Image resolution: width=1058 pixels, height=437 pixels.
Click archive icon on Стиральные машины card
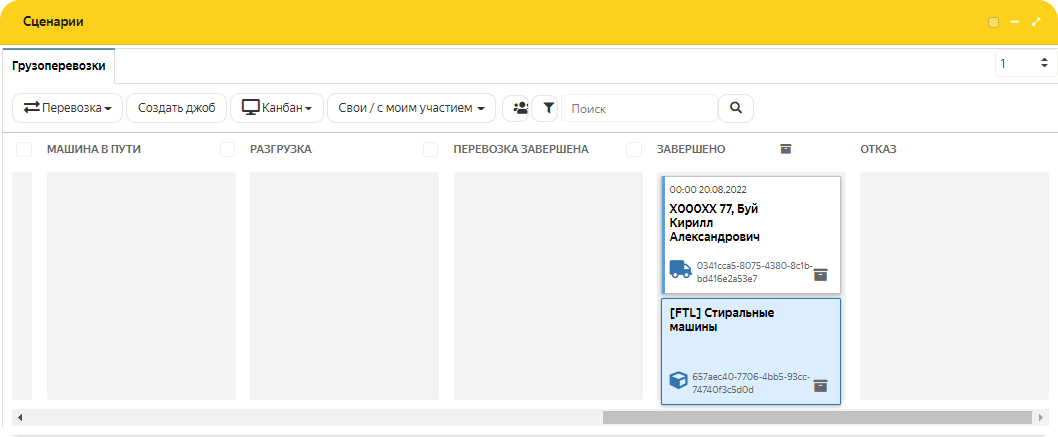pyautogui.click(x=820, y=385)
